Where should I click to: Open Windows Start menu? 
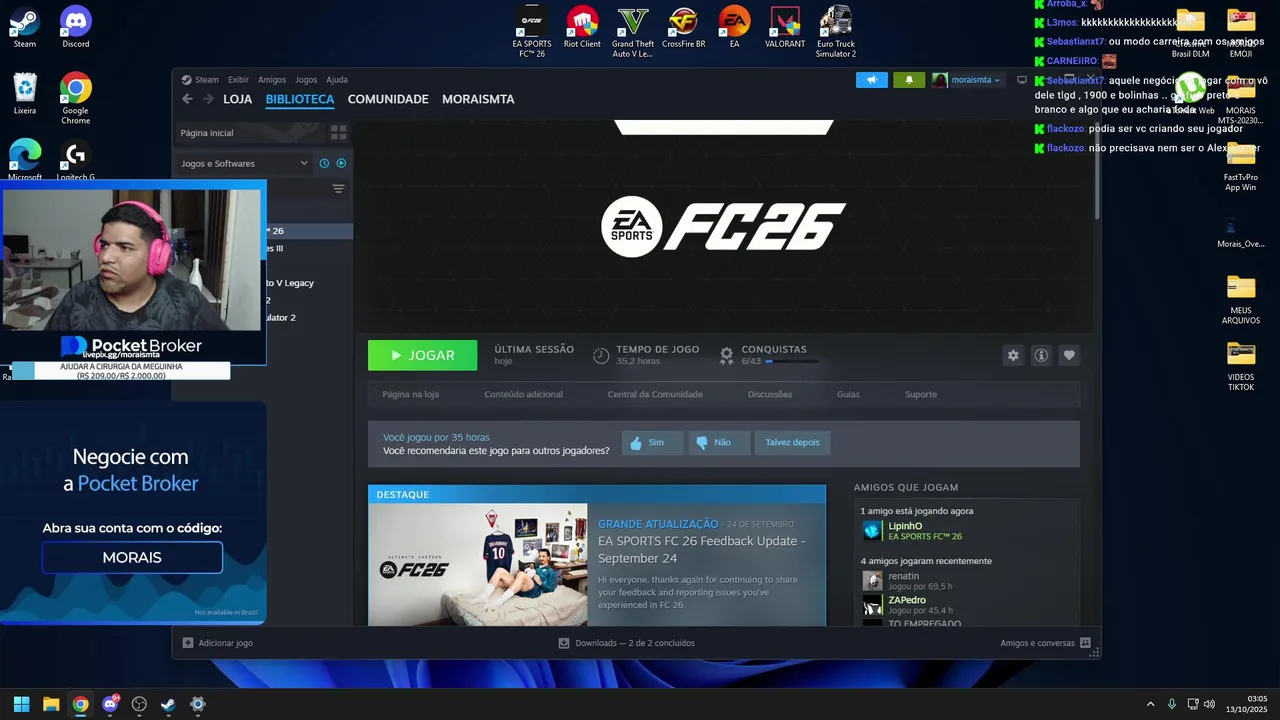coord(21,704)
